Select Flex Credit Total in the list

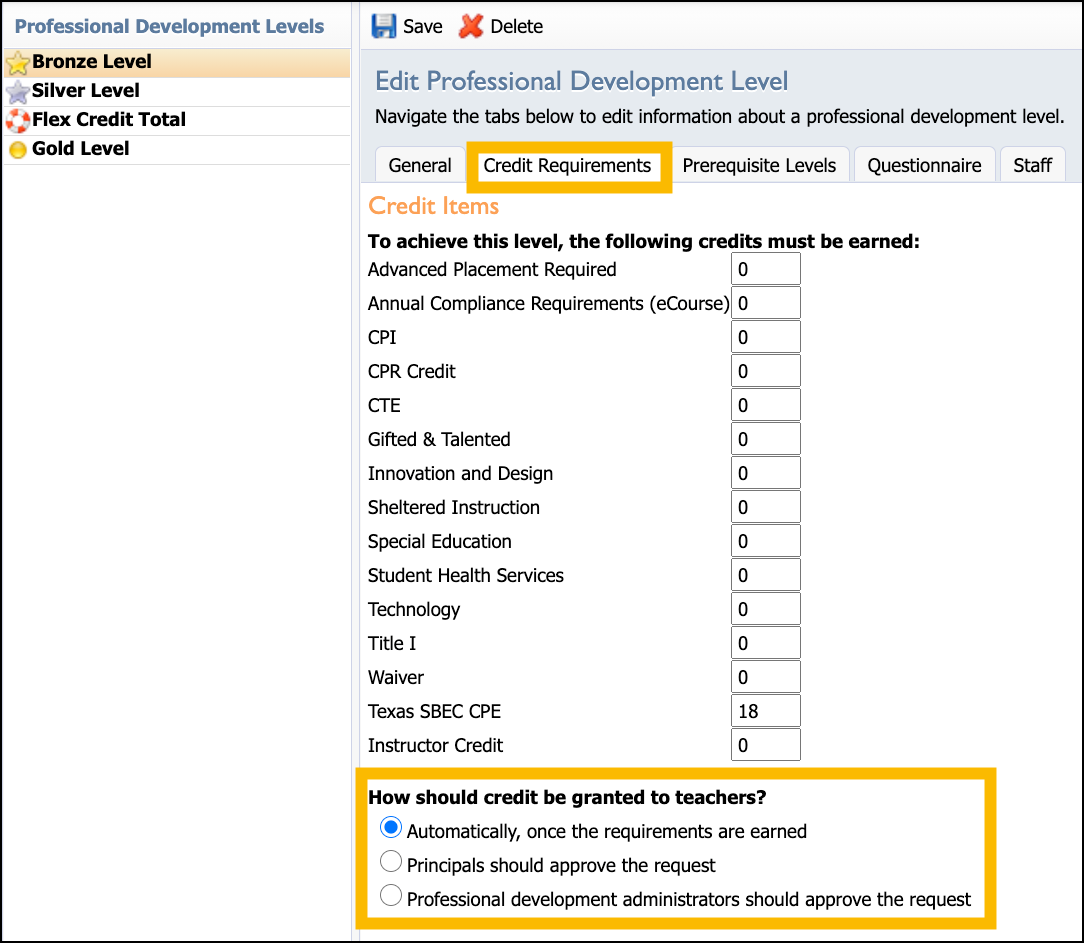[177, 120]
